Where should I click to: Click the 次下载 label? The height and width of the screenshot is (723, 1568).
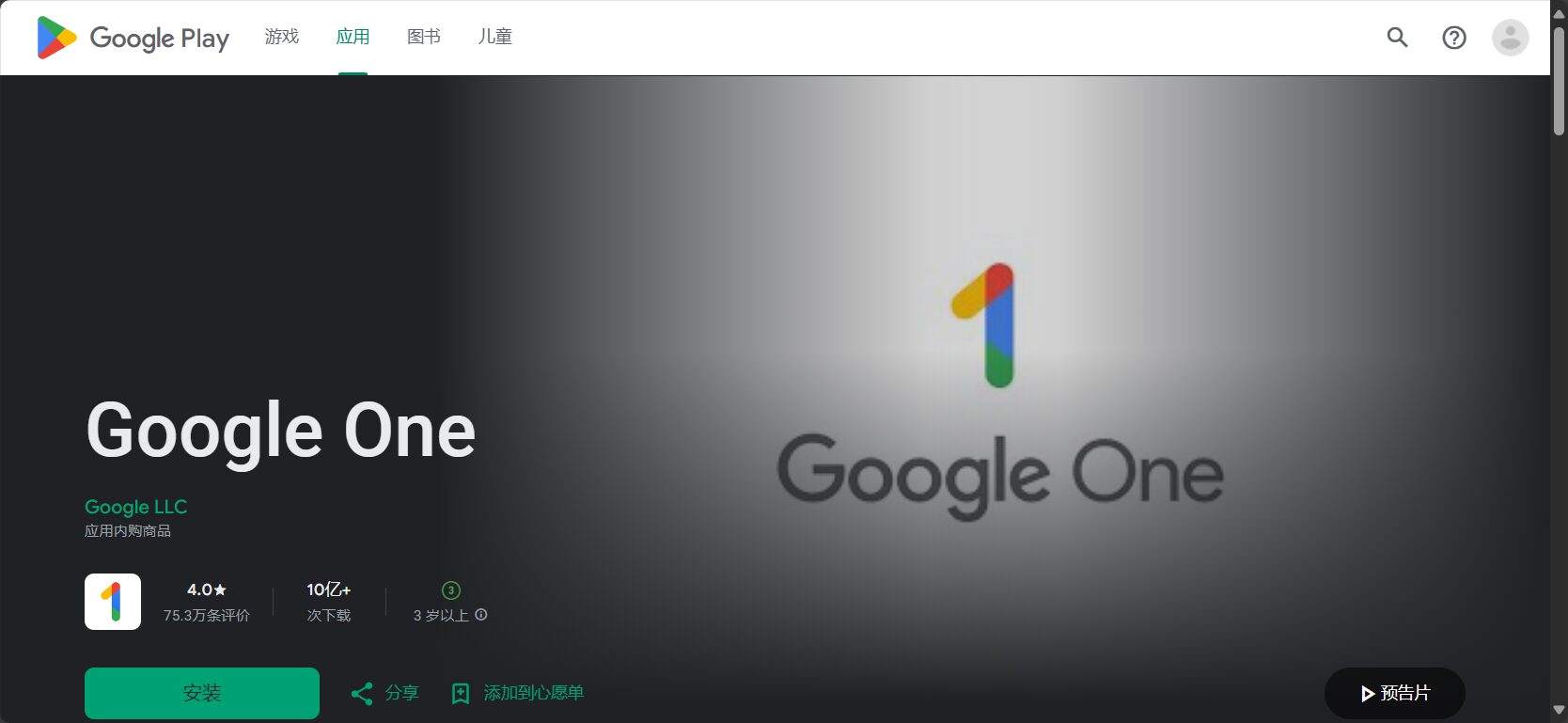pyautogui.click(x=329, y=615)
